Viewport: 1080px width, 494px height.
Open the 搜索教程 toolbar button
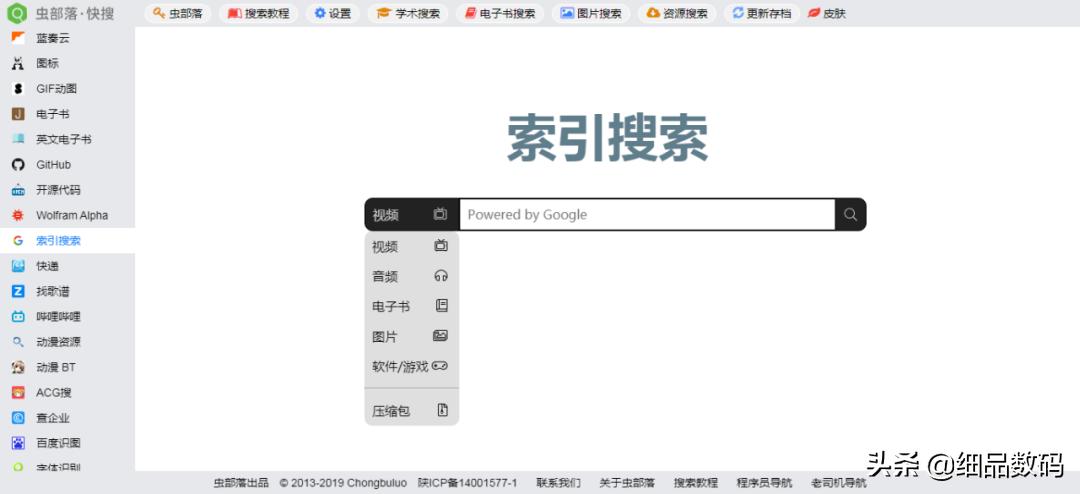point(258,13)
